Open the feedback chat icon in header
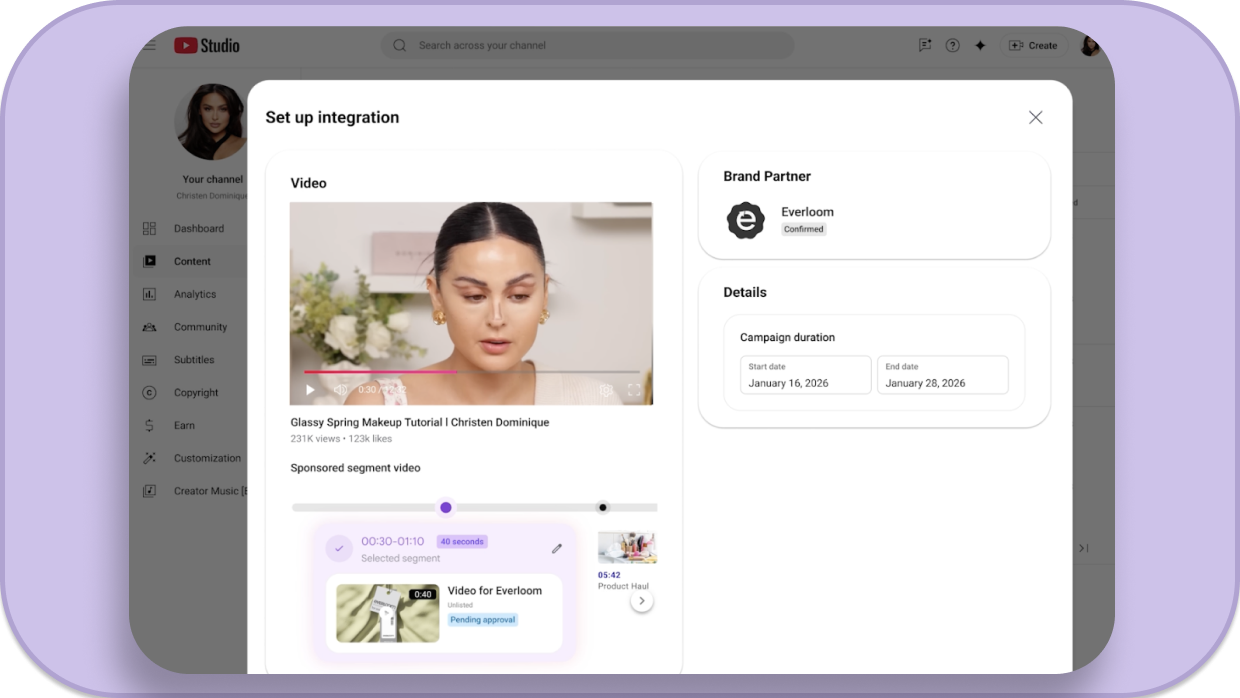Image resolution: width=1240 pixels, height=698 pixels. 925,45
